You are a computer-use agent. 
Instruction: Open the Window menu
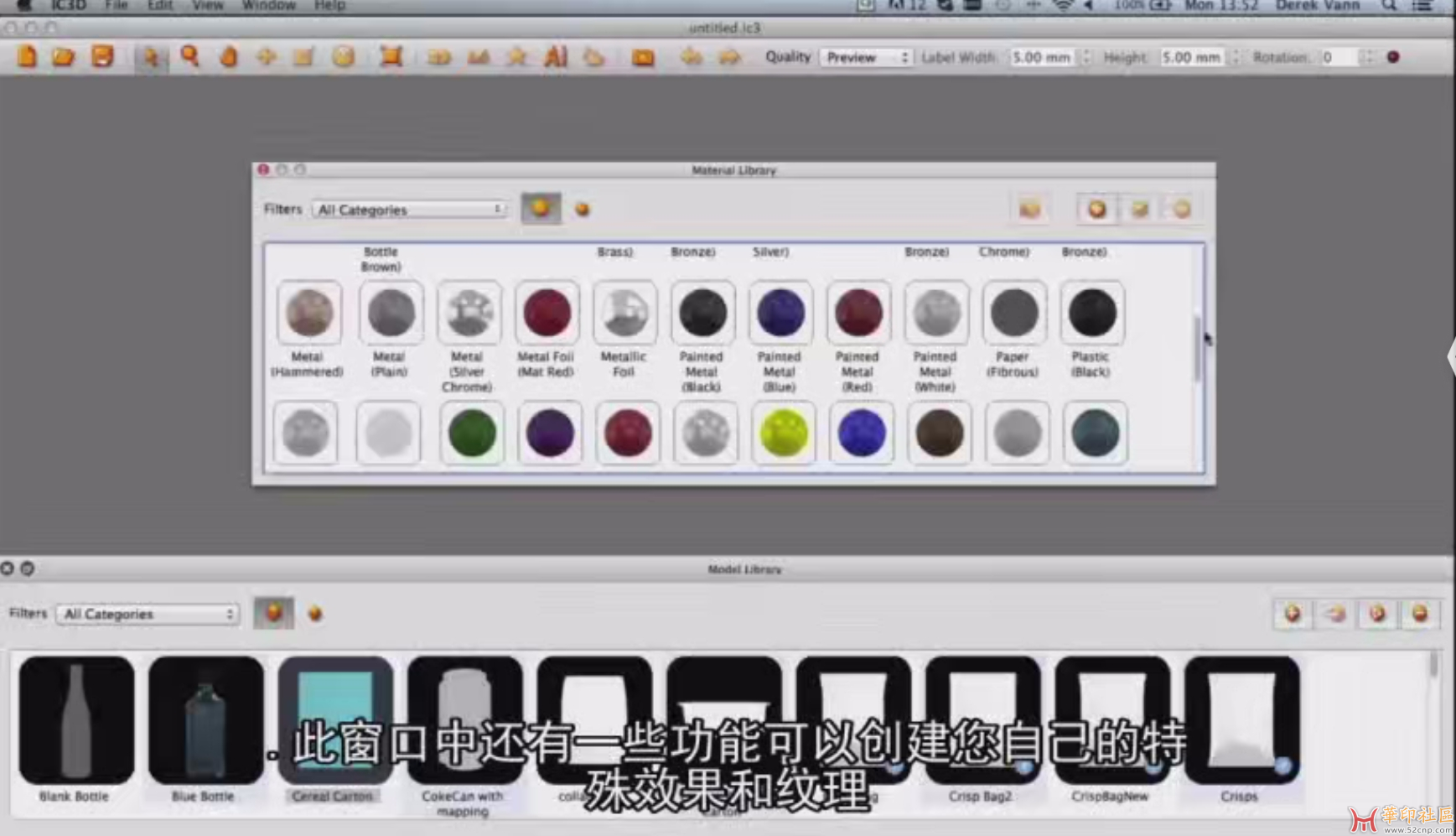coord(268,6)
